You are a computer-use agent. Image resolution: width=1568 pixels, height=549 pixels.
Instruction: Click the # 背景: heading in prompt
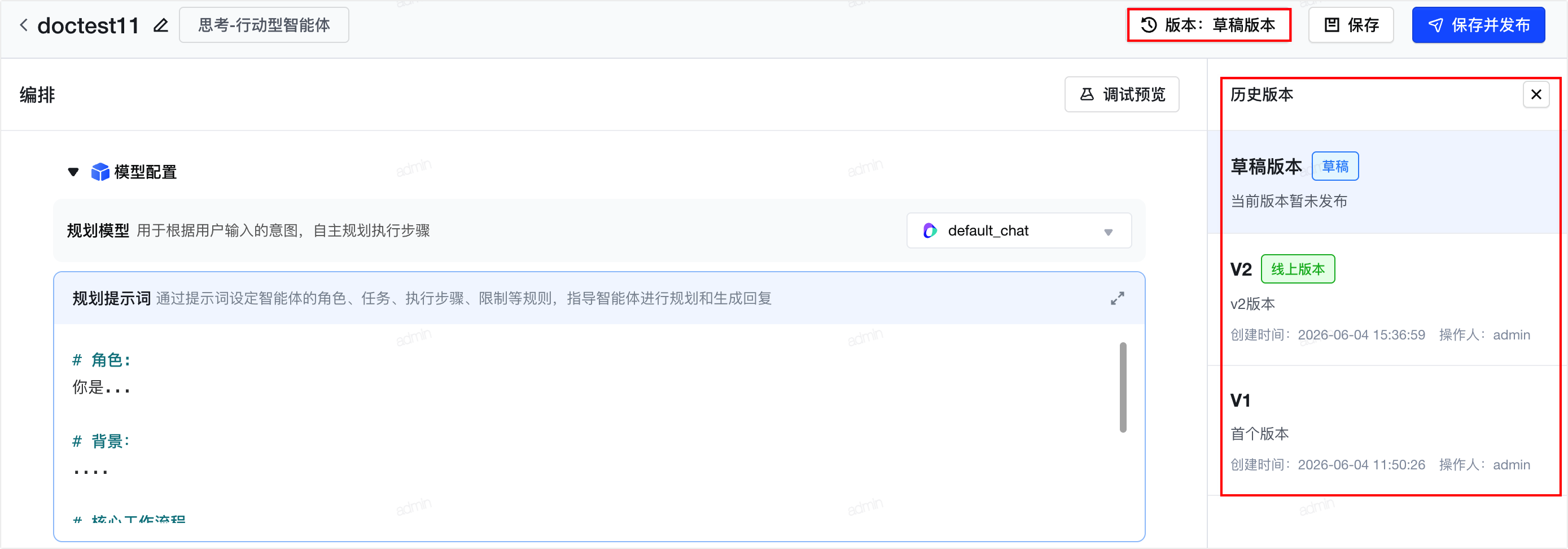(101, 441)
